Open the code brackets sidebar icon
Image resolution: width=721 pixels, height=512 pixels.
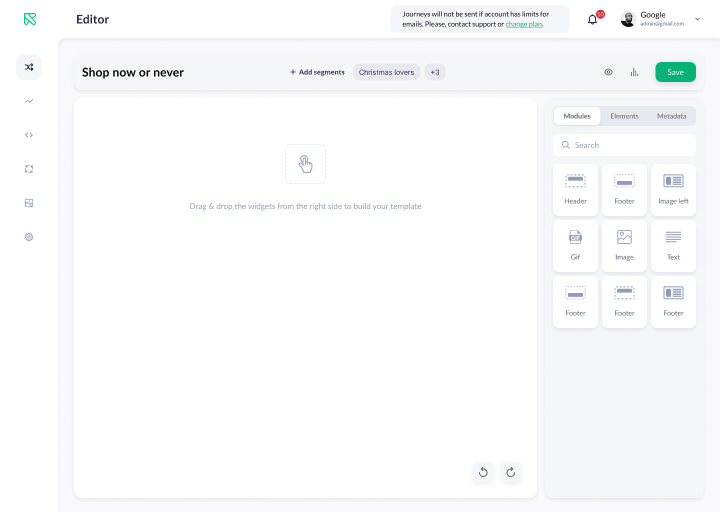coord(29,135)
